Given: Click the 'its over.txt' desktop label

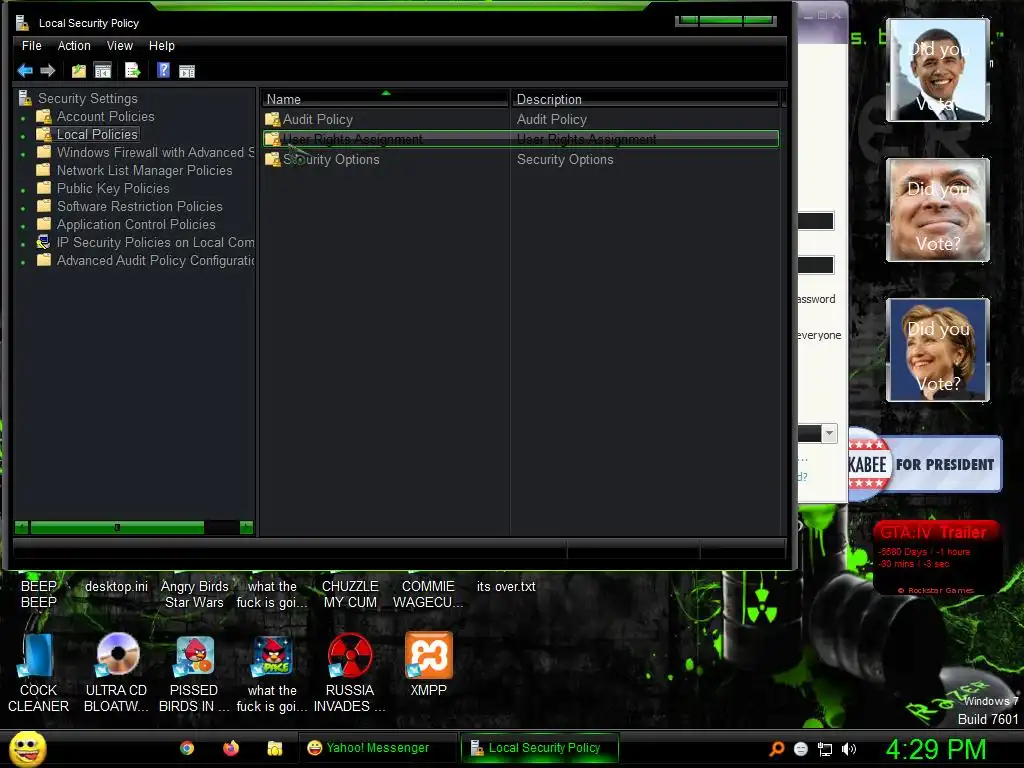Looking at the screenshot, I should [506, 586].
